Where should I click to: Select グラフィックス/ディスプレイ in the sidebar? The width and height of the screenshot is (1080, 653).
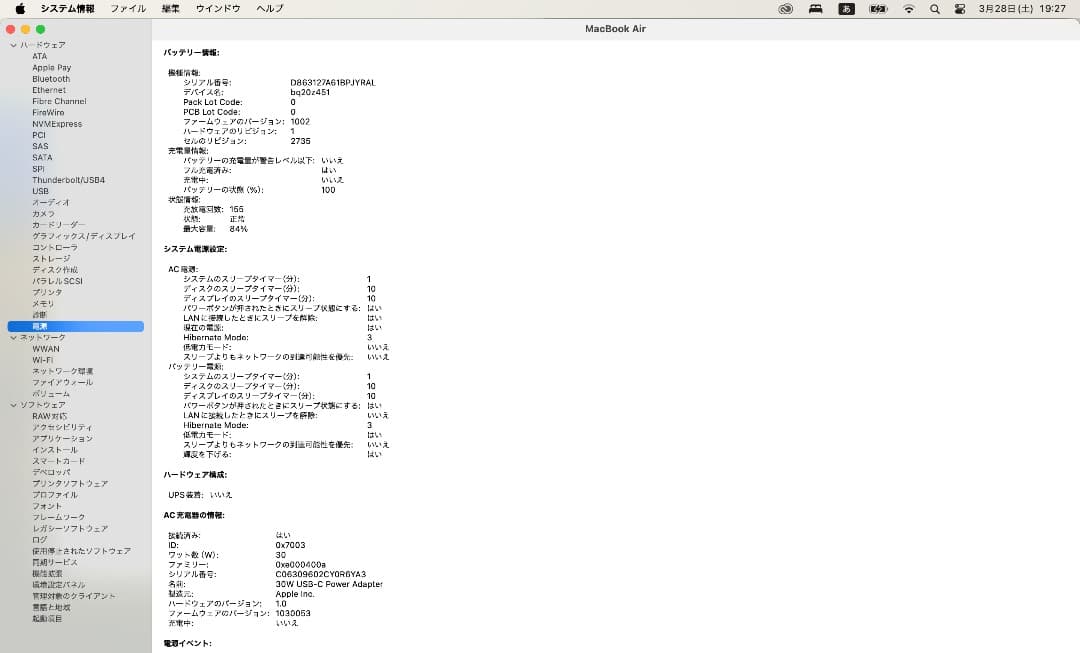[x=83, y=236]
